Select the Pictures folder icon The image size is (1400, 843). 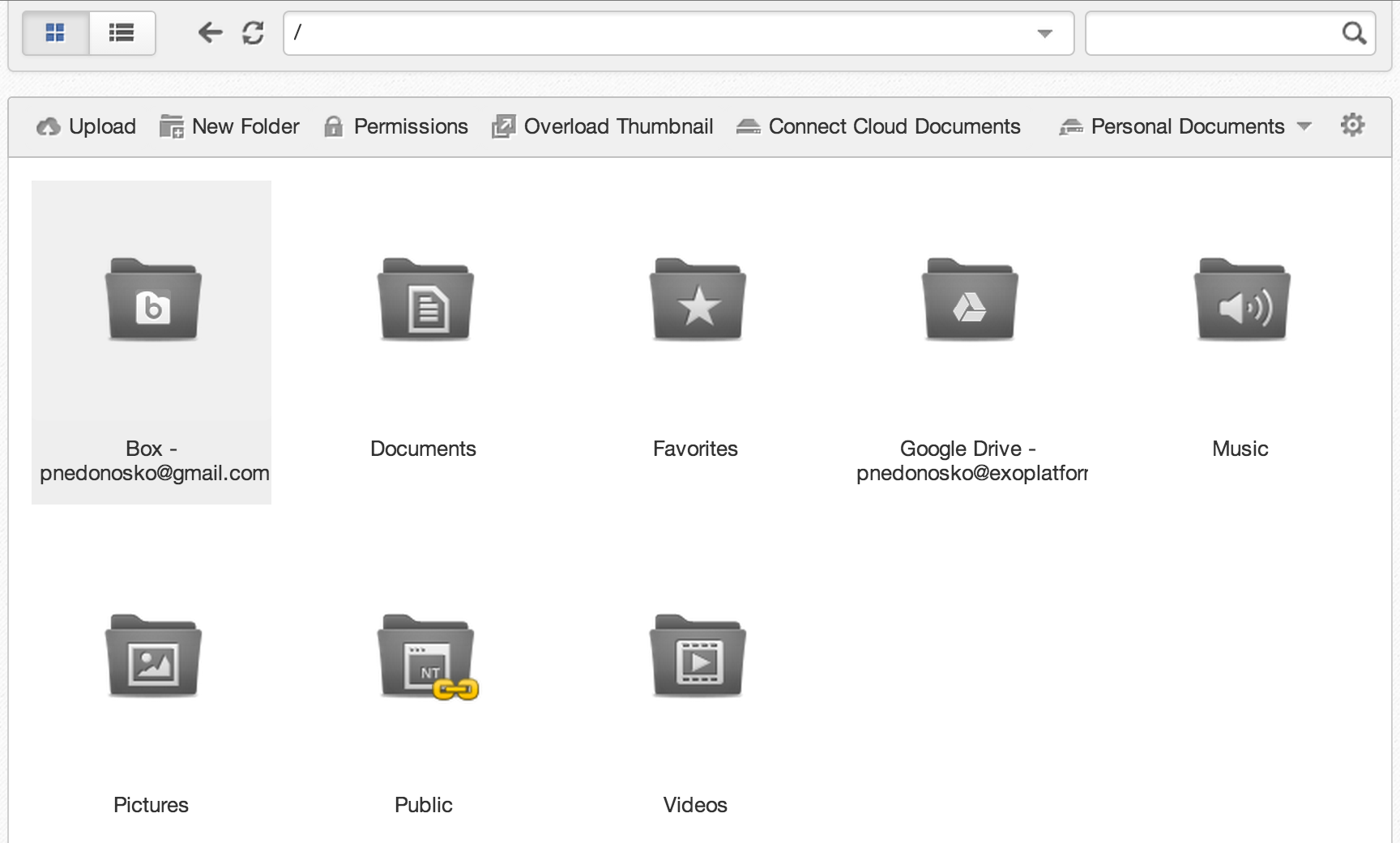pyautogui.click(x=153, y=656)
